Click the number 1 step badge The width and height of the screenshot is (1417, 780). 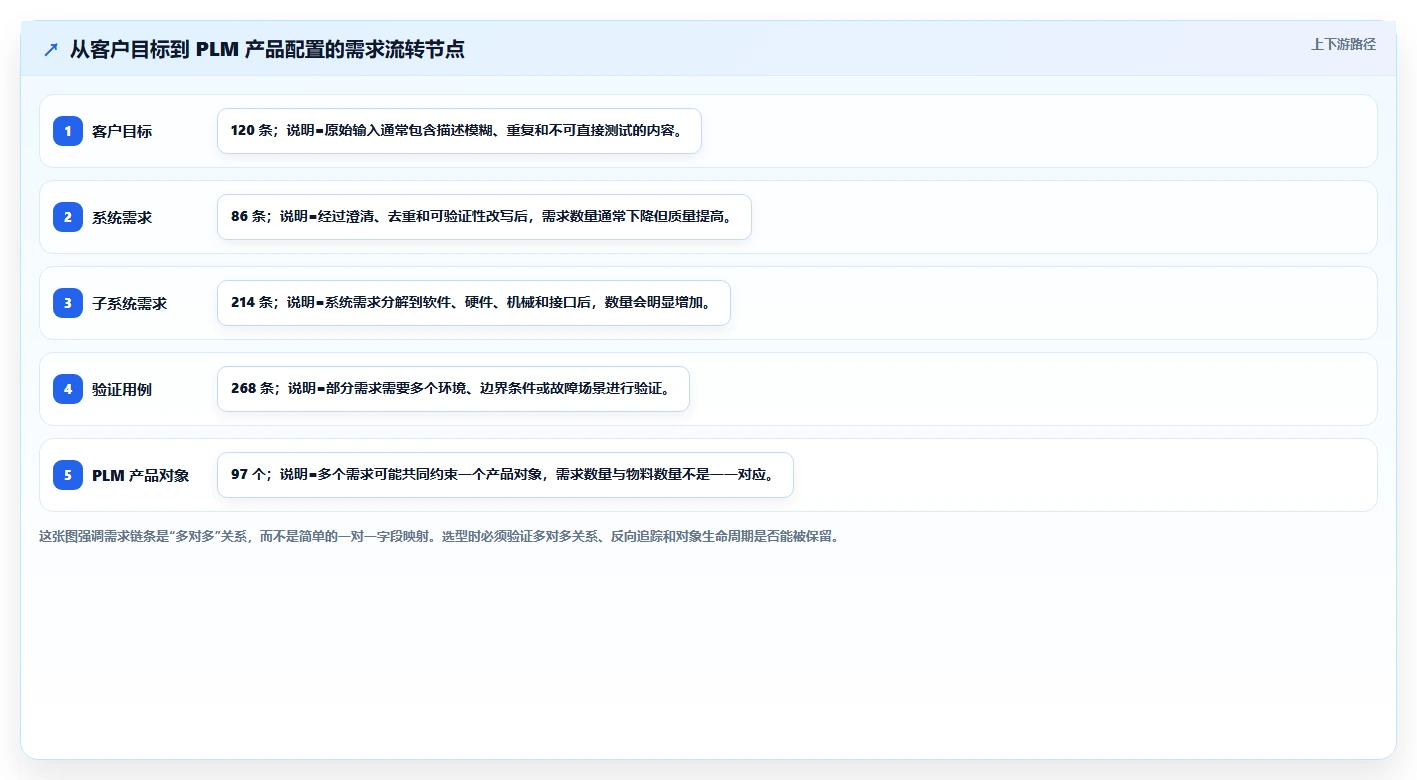pyautogui.click(x=68, y=131)
